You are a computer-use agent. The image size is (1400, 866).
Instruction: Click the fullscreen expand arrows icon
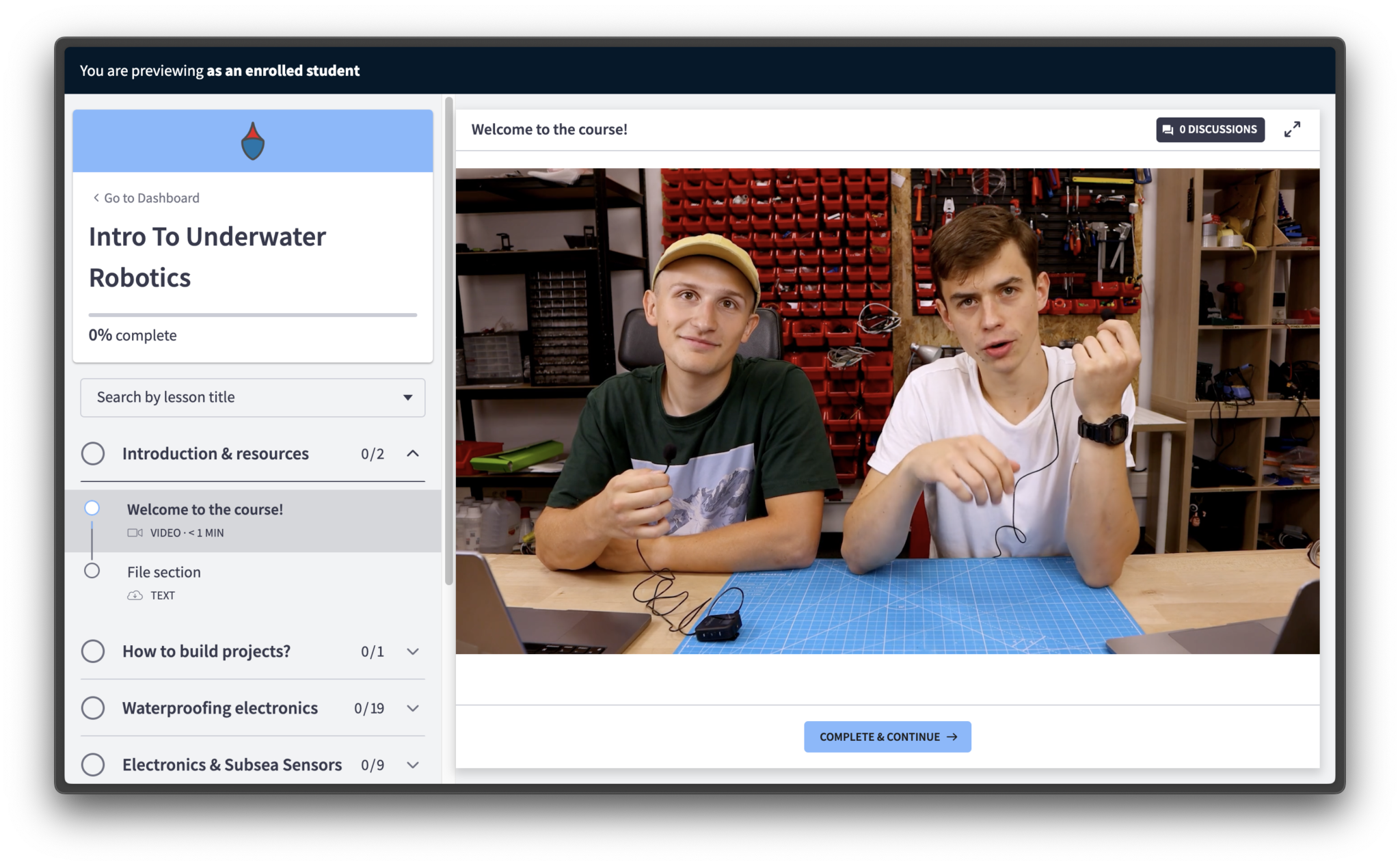pos(1291,129)
